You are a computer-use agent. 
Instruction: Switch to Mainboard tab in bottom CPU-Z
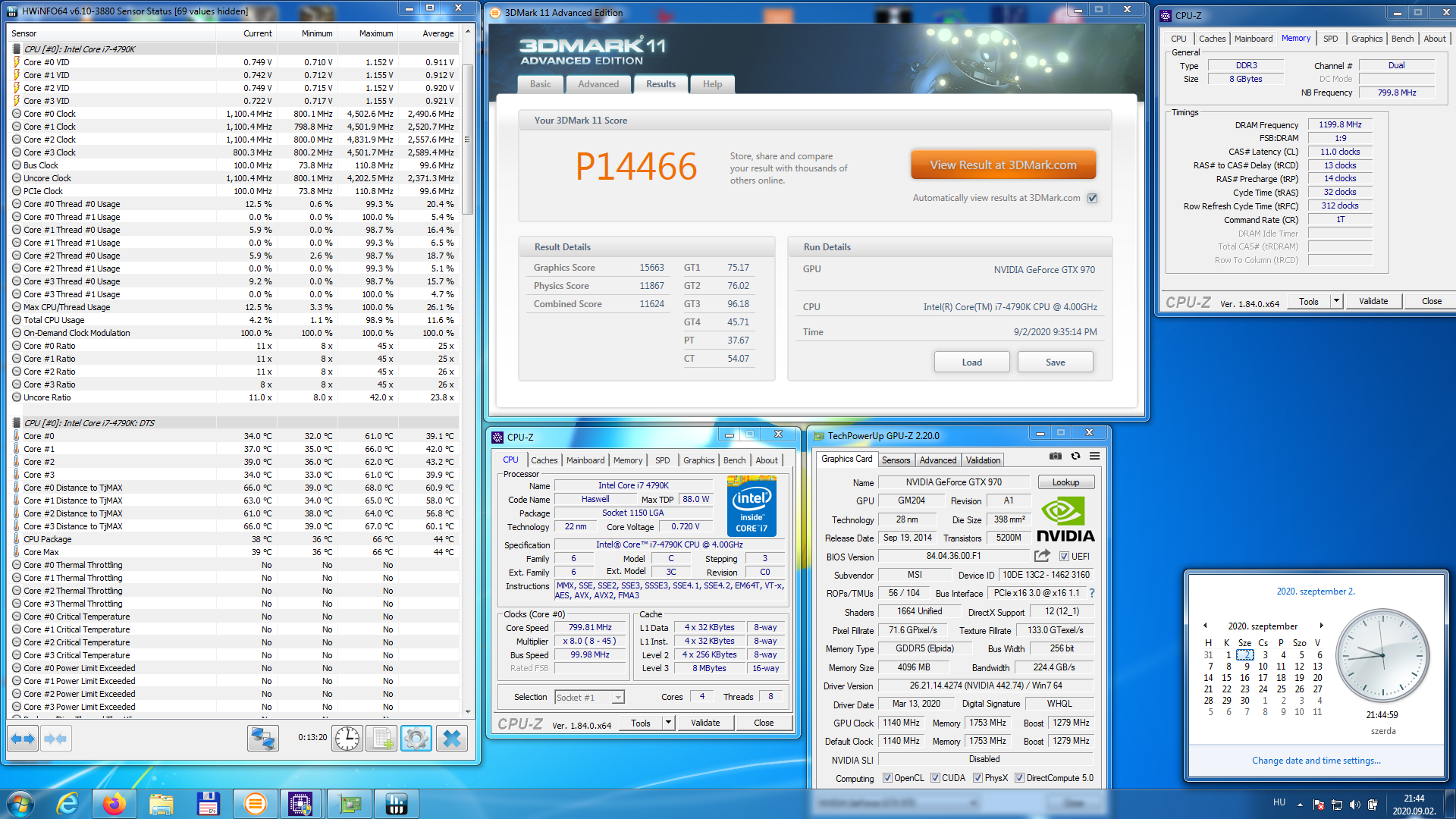(x=585, y=460)
